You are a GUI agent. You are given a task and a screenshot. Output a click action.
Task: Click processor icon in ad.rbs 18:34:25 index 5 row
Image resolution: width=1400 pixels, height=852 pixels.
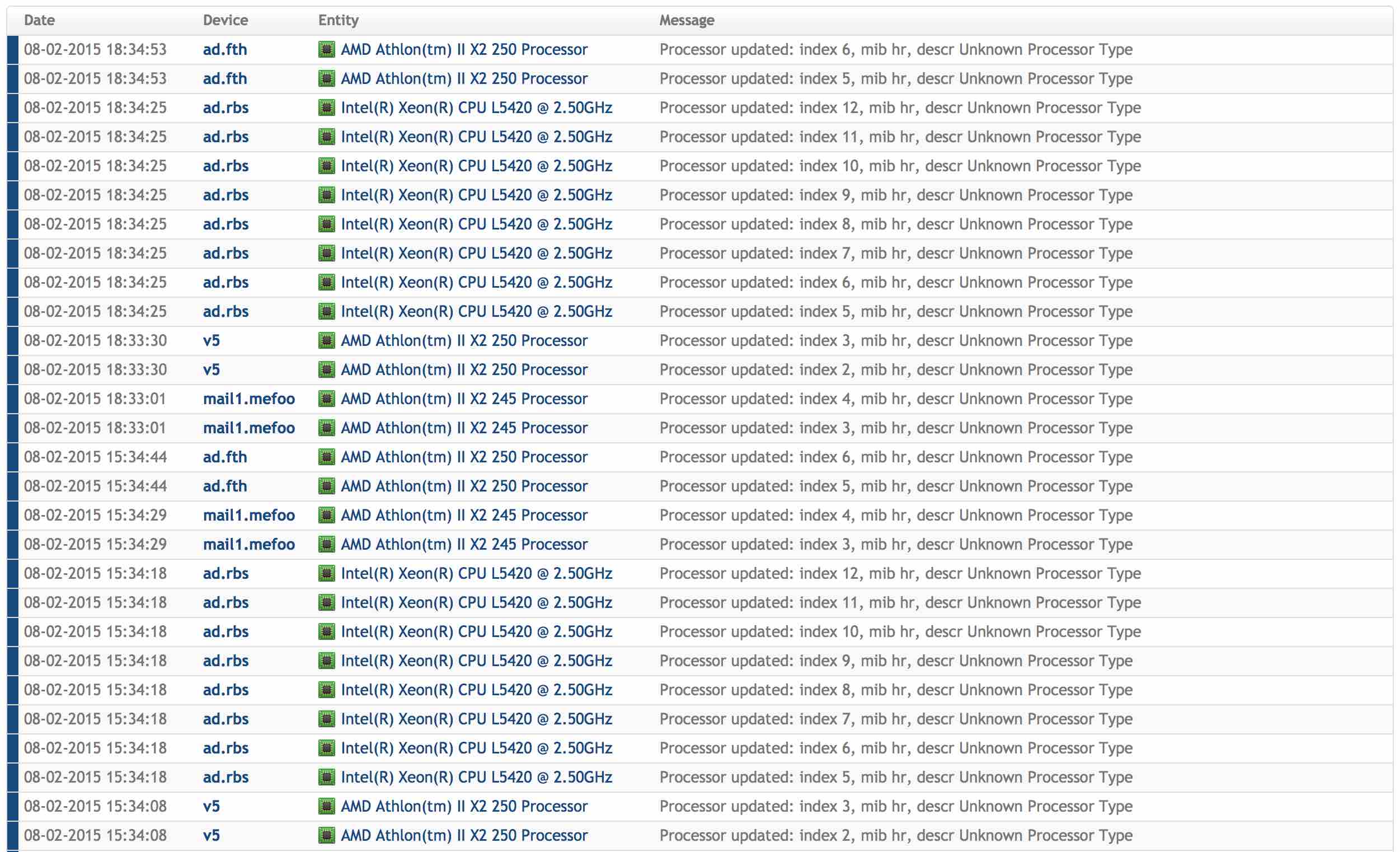pyautogui.click(x=327, y=311)
